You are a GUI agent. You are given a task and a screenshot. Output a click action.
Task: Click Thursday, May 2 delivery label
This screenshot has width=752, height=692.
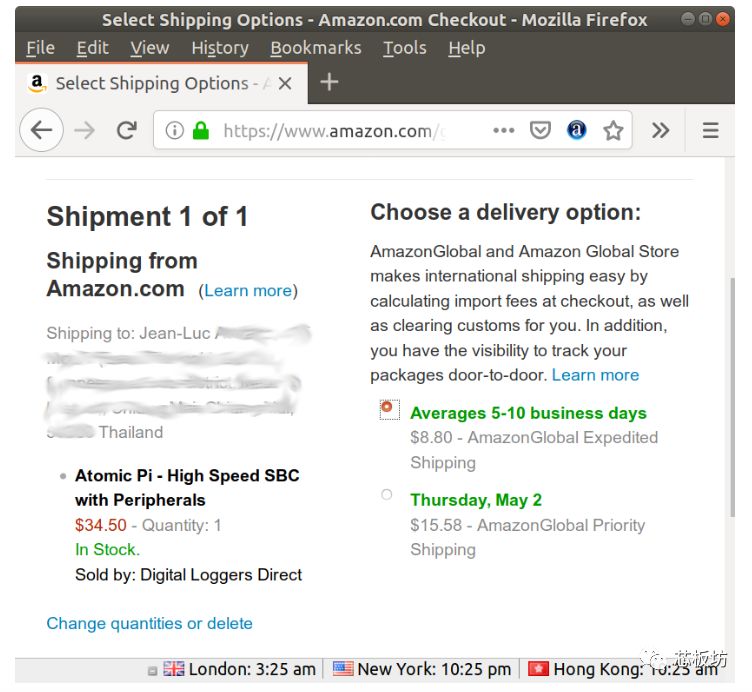pyautogui.click(x=476, y=500)
